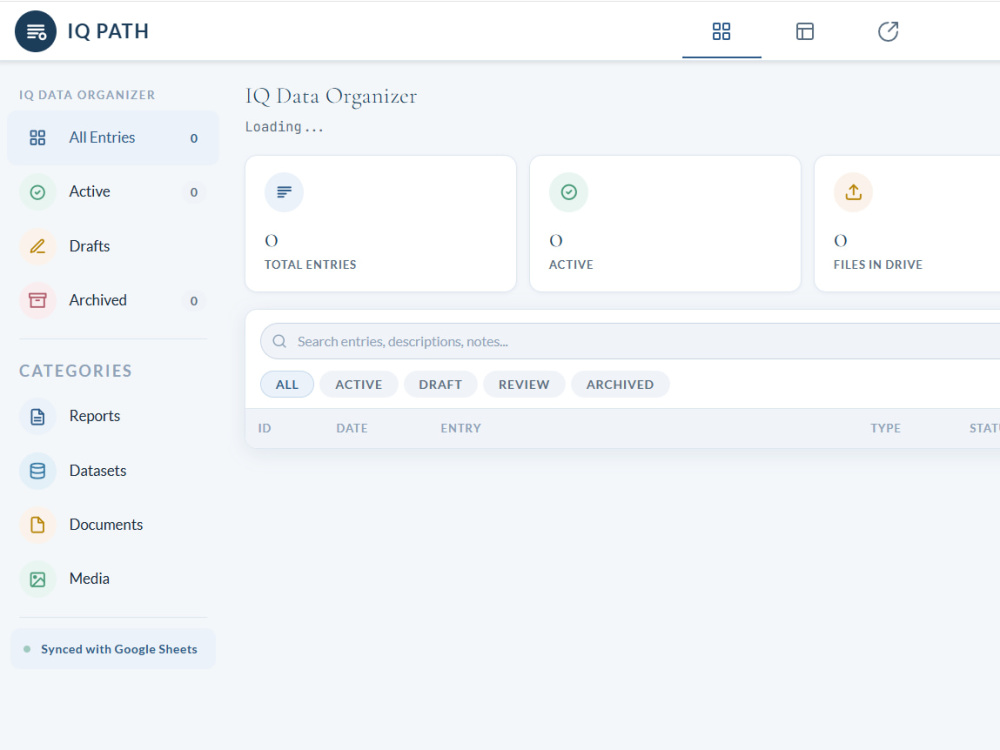Screen dimensions: 1000x750
Task: Click the Files in Drive upload icon
Action: [853, 192]
